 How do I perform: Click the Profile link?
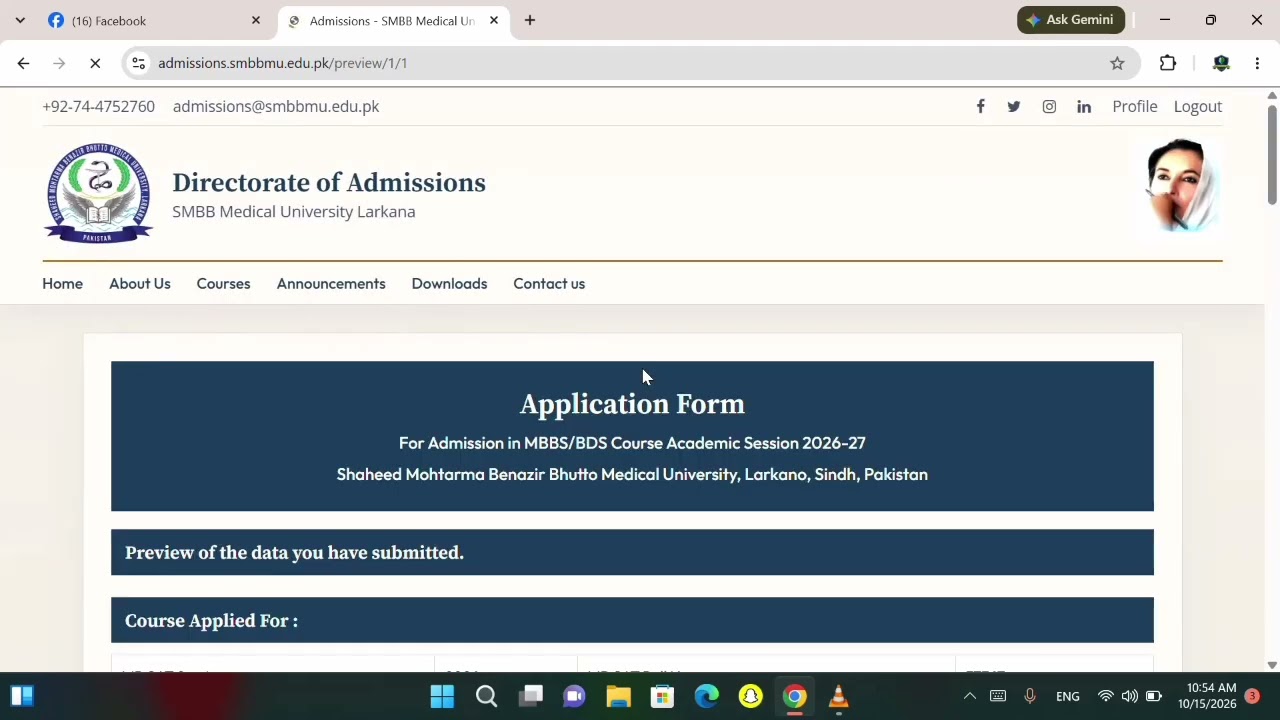click(x=1135, y=106)
